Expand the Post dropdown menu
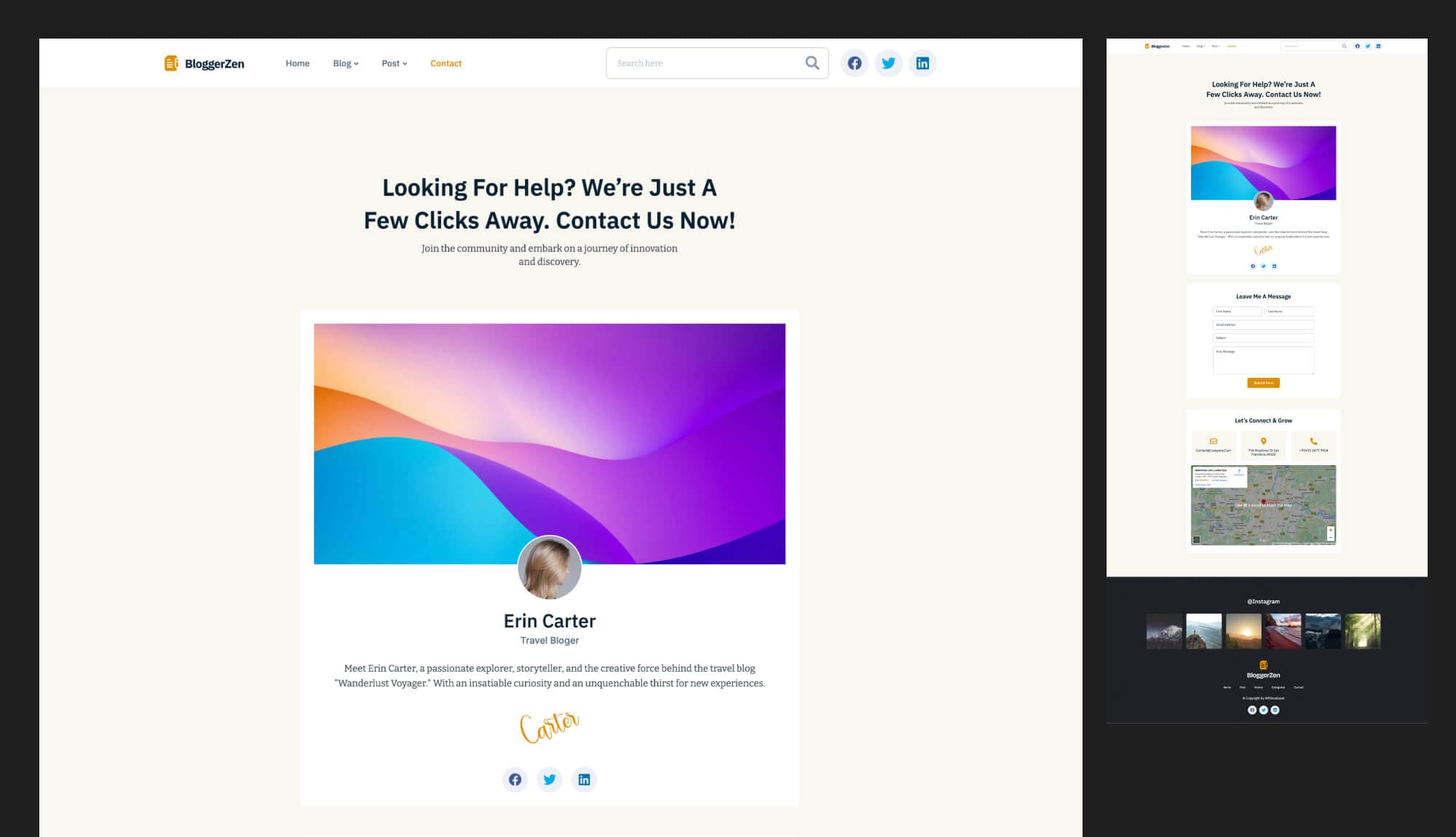This screenshot has width=1456, height=837. [x=394, y=63]
